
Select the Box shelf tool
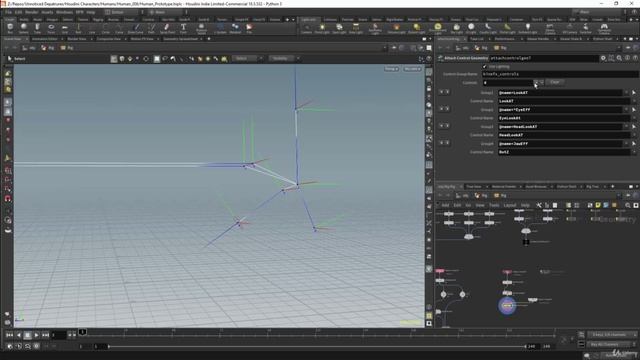10,28
